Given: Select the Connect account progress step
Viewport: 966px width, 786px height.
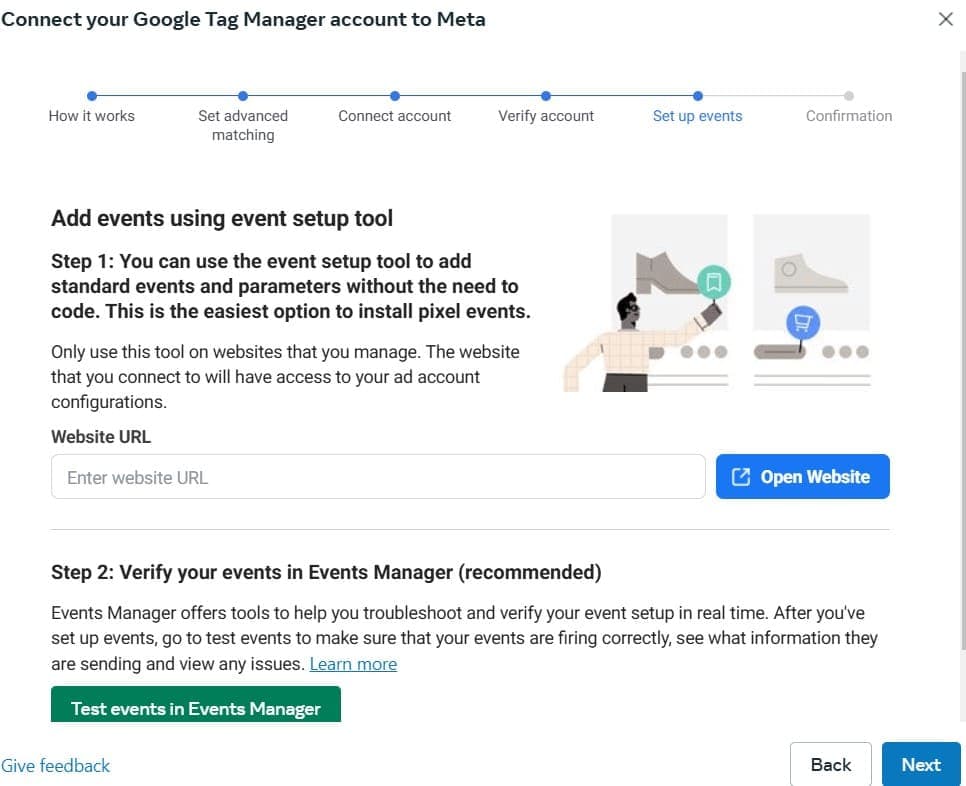Looking at the screenshot, I should [394, 96].
